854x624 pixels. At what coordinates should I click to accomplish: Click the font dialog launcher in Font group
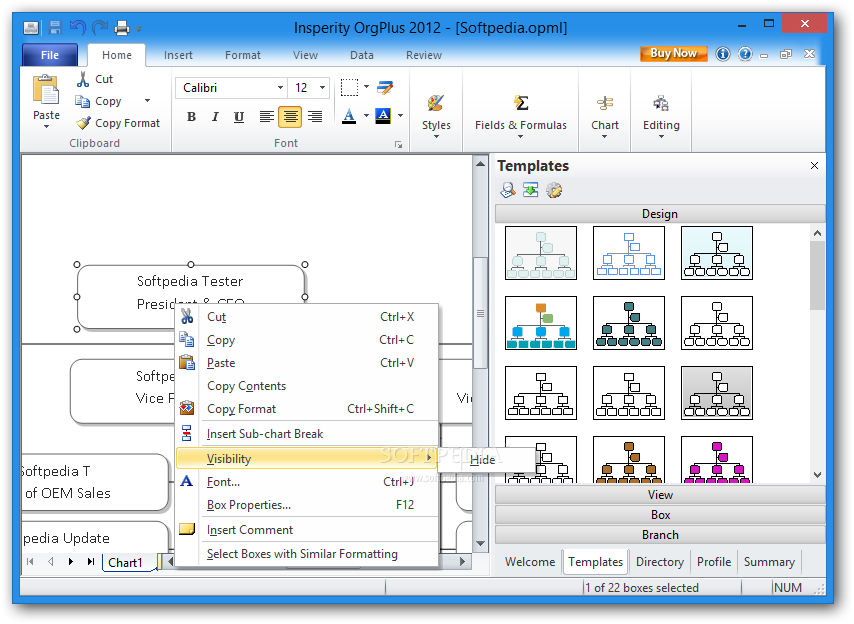click(399, 145)
